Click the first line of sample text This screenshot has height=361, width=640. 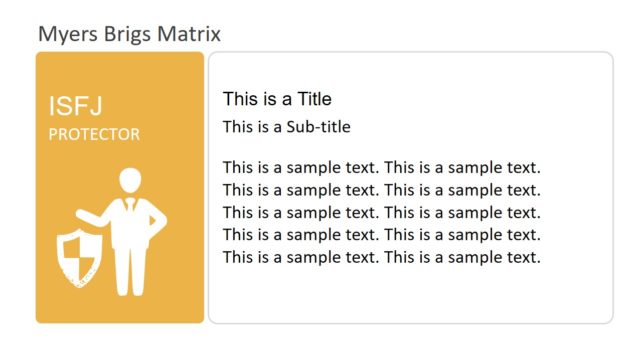click(x=382, y=167)
